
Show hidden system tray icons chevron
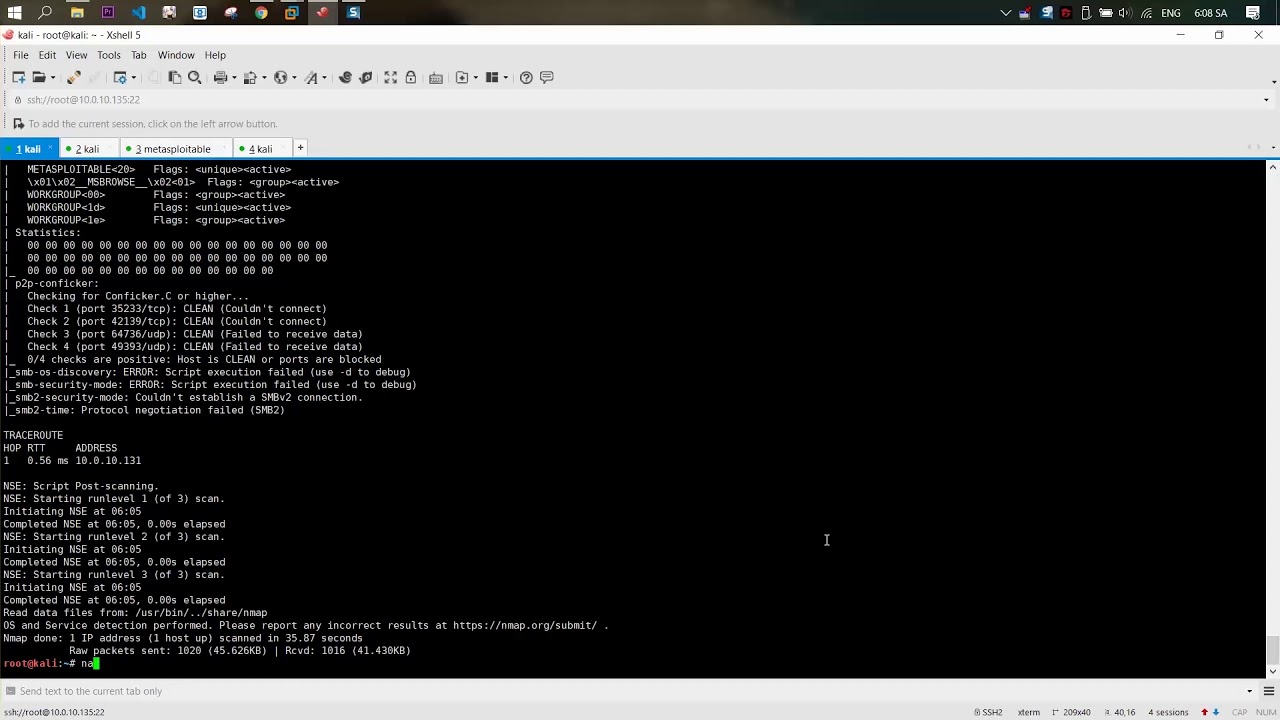[x=1006, y=12]
